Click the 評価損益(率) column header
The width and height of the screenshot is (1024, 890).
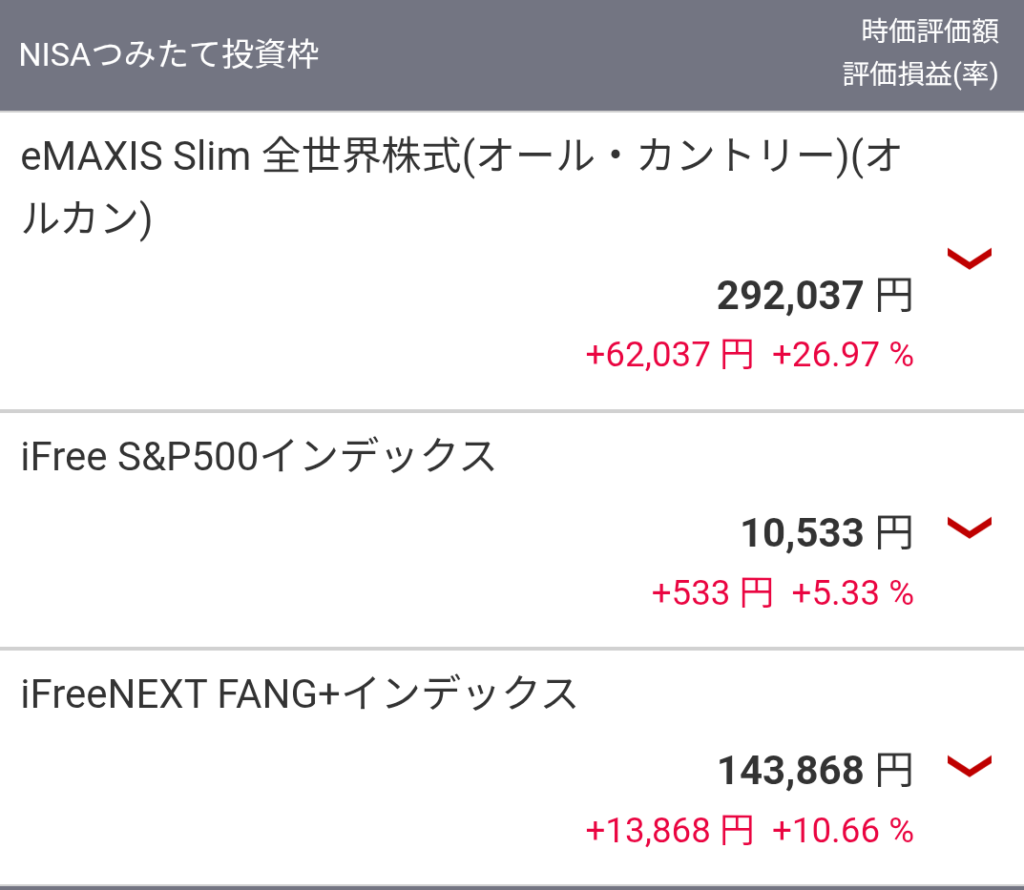click(x=920, y=77)
